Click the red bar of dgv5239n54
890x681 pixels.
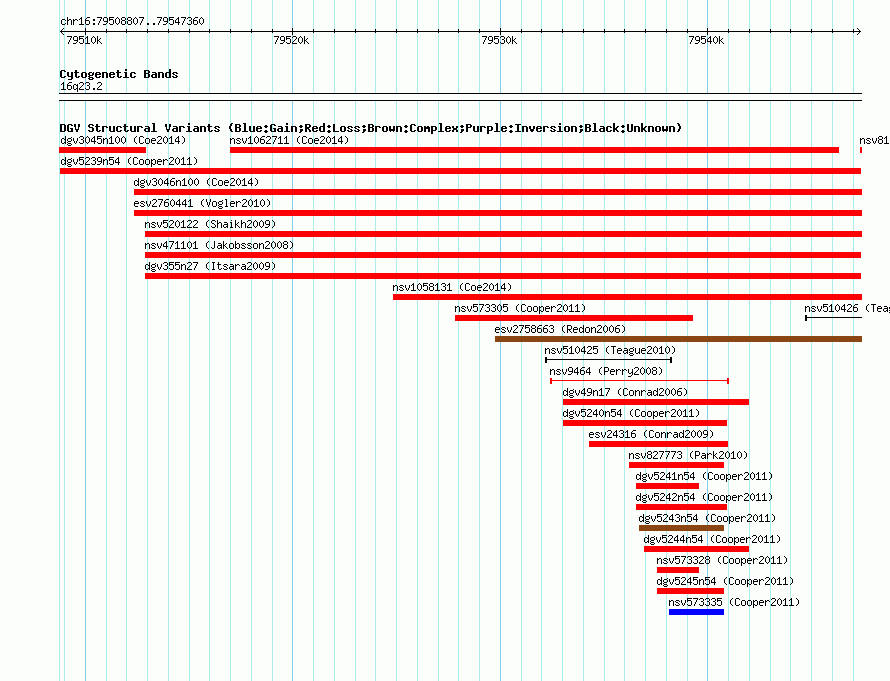pyautogui.click(x=460, y=171)
